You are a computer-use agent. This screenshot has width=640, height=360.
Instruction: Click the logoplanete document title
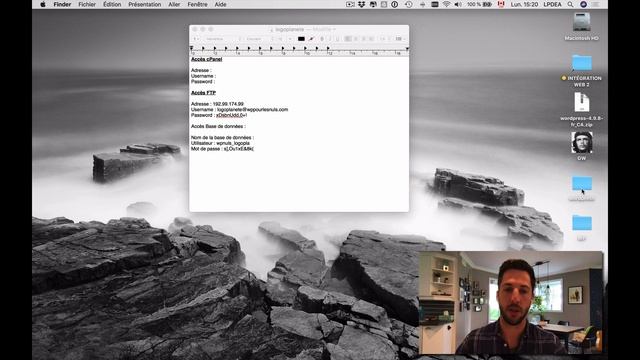tap(289, 29)
